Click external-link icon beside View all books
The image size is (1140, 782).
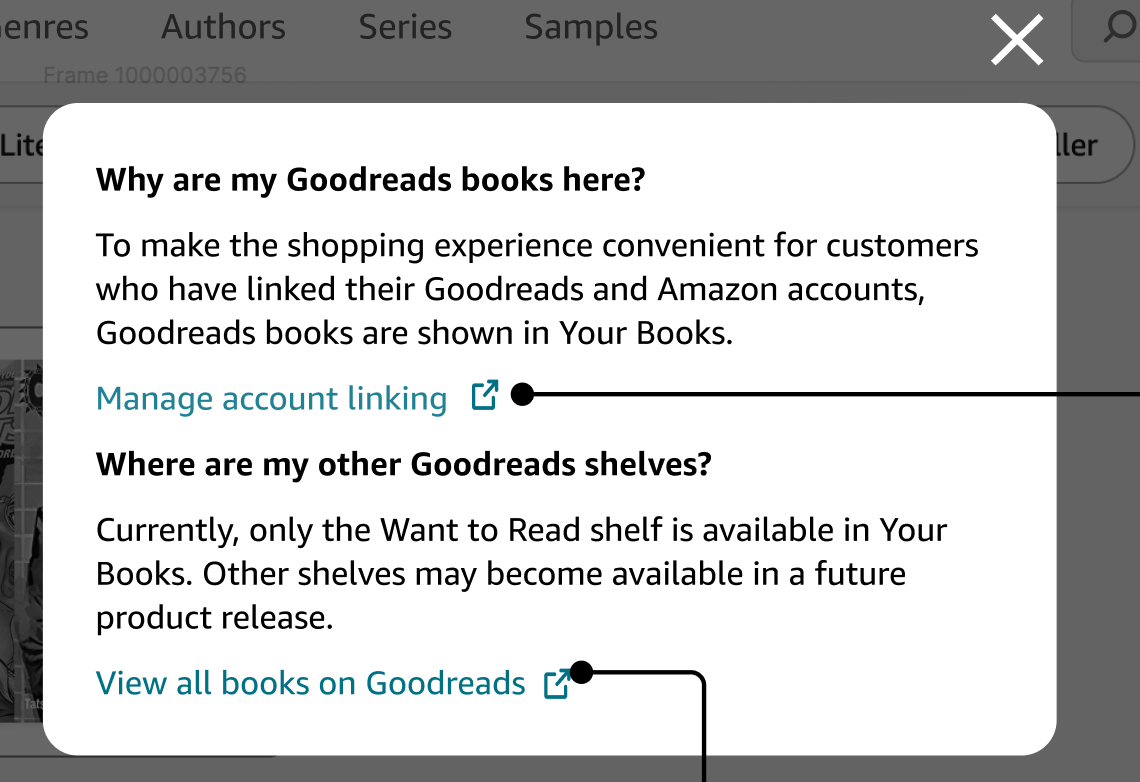pos(556,684)
